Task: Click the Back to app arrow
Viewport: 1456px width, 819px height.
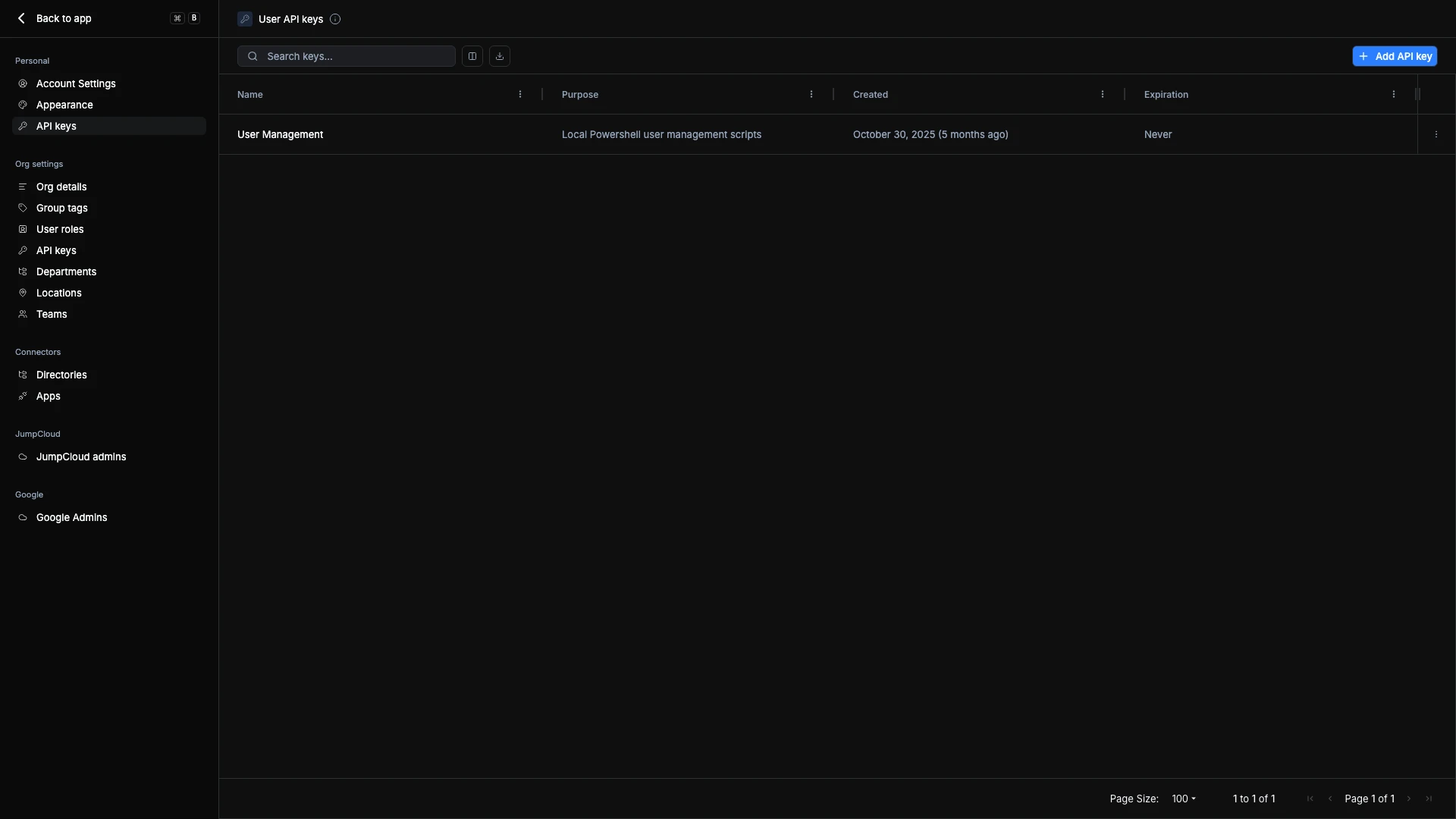Action: point(21,18)
